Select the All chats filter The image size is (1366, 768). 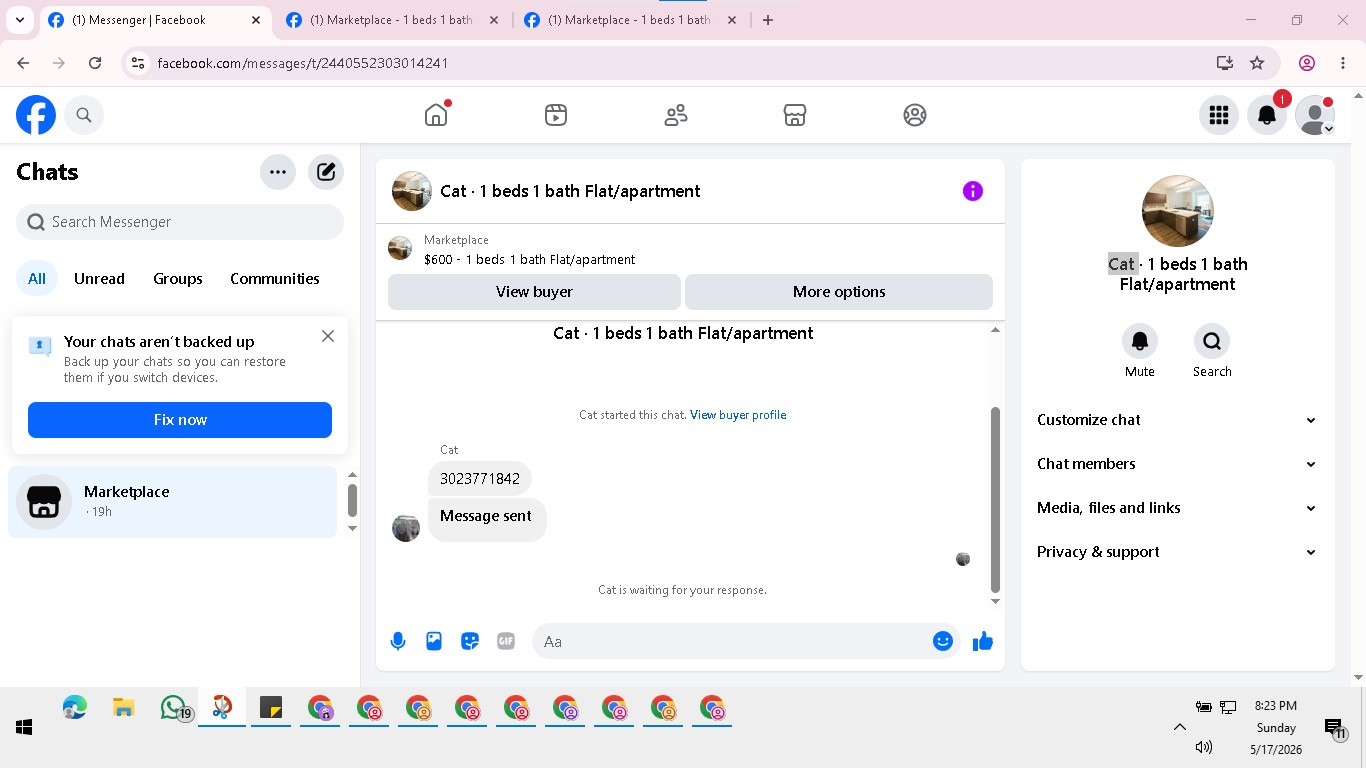[37, 279]
